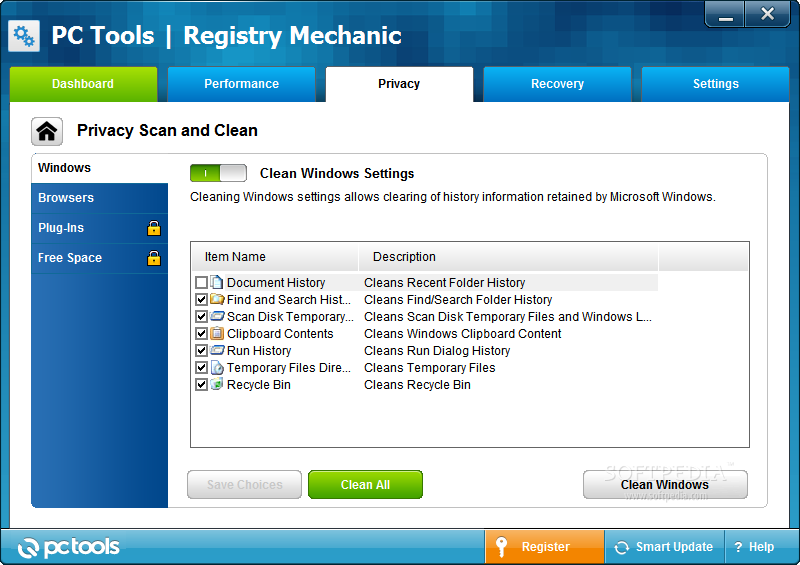The width and height of the screenshot is (800, 565).
Task: Click the Find and Search History folder icon
Action: pos(217,299)
